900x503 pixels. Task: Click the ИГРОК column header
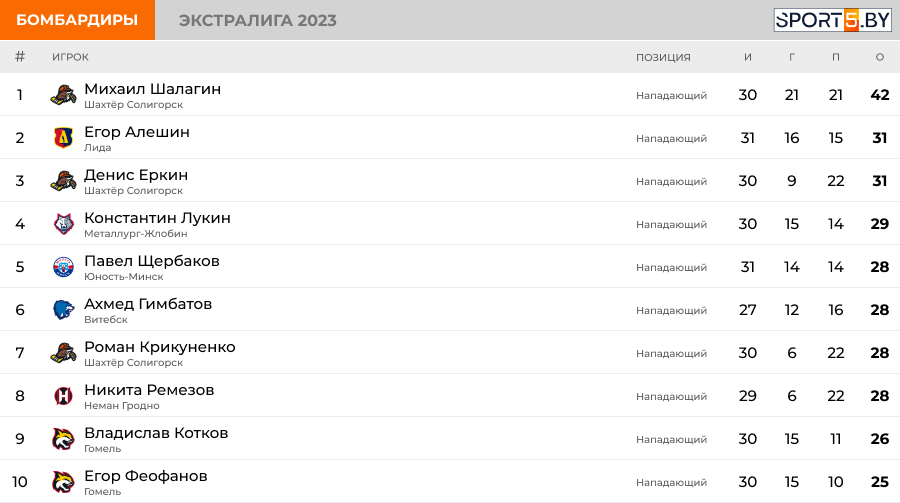tap(70, 57)
